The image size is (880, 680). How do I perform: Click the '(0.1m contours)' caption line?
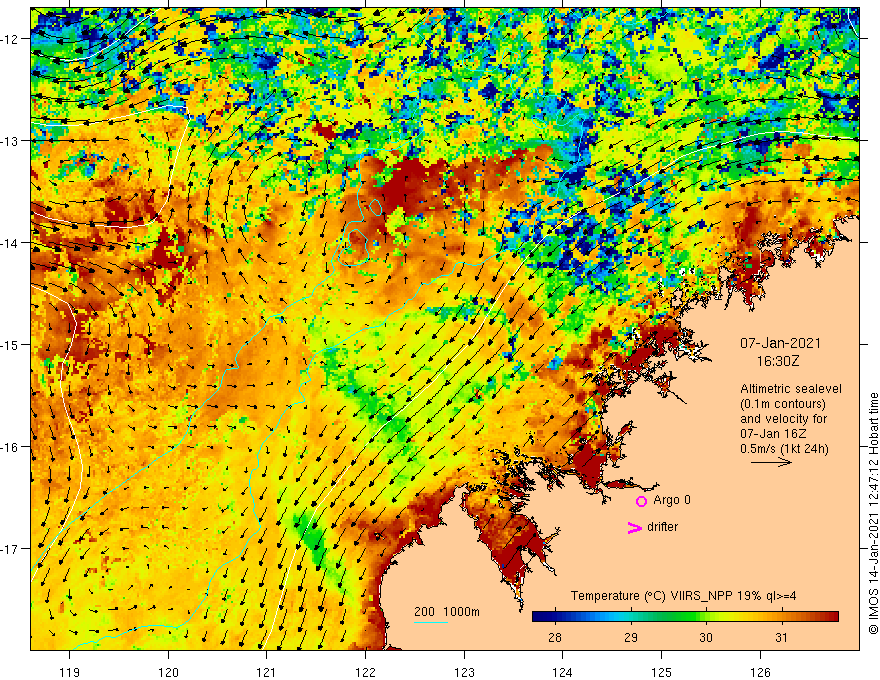783,404
